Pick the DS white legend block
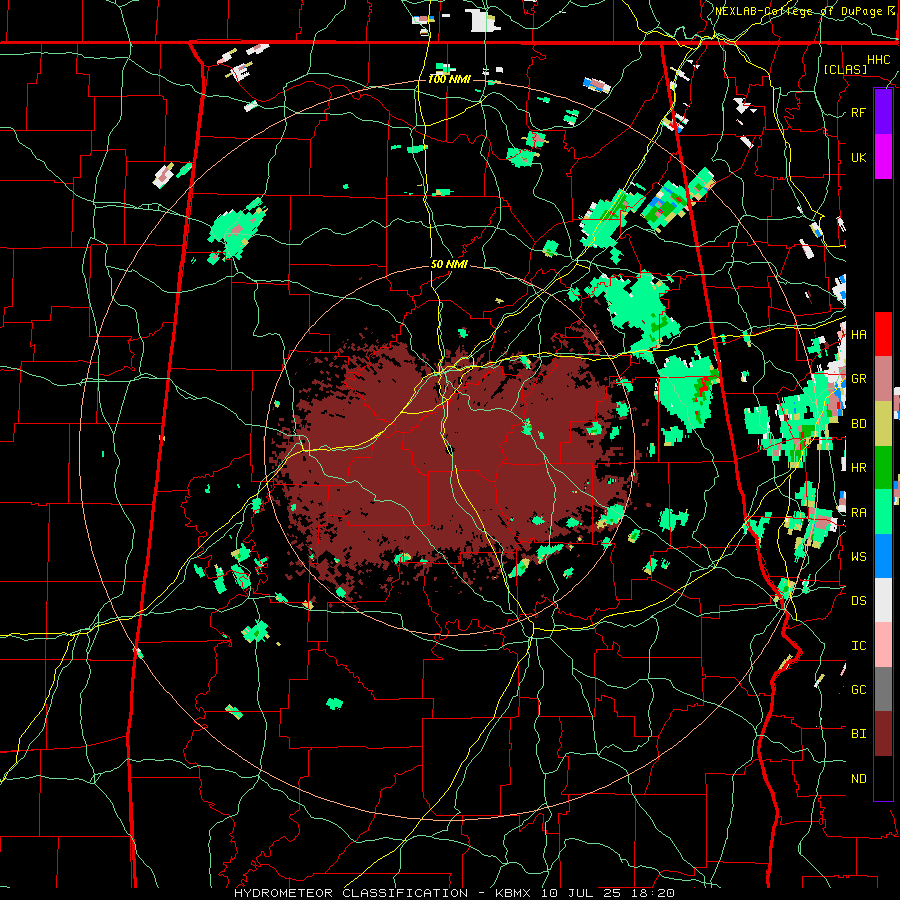900x900 pixels. [883, 600]
